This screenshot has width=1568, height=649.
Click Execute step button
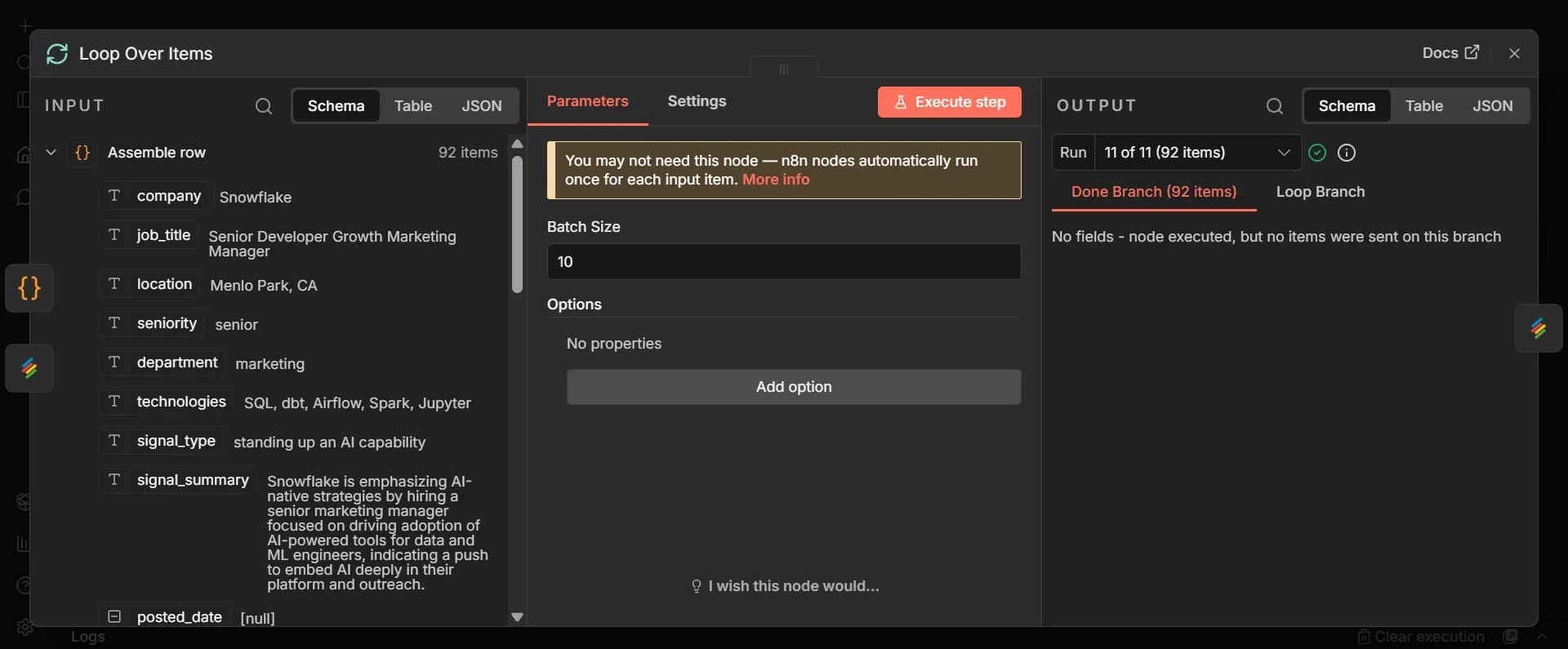click(950, 102)
